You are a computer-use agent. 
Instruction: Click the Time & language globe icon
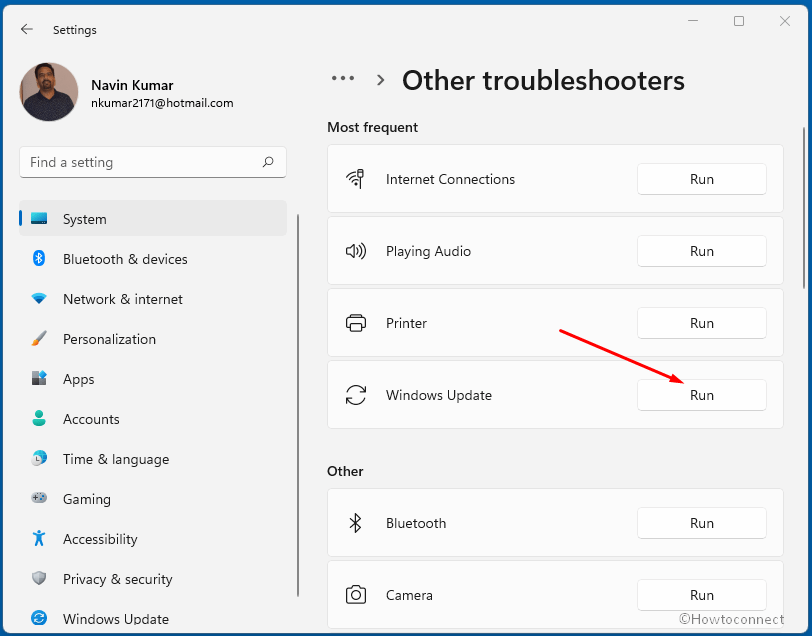[39, 458]
